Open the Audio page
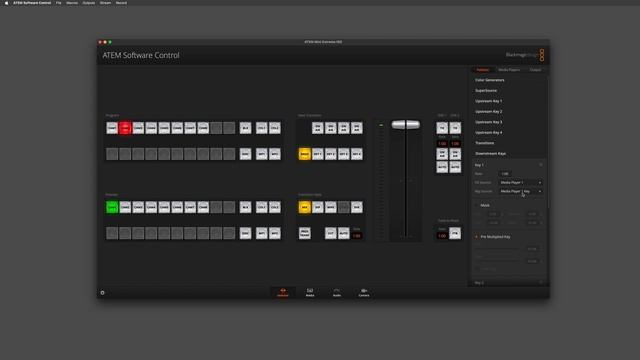Image resolution: width=640 pixels, height=360 pixels. coord(337,293)
